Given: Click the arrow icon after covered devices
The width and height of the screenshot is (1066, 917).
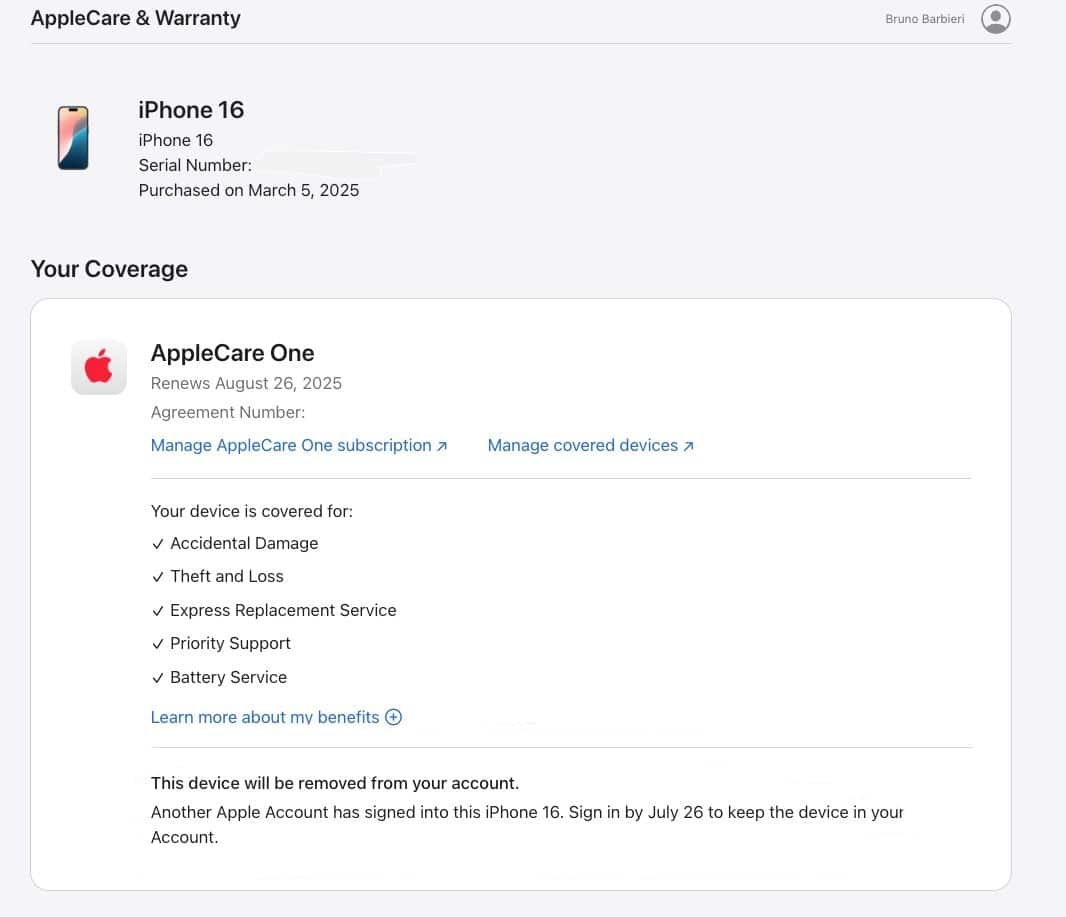Looking at the screenshot, I should pos(688,446).
